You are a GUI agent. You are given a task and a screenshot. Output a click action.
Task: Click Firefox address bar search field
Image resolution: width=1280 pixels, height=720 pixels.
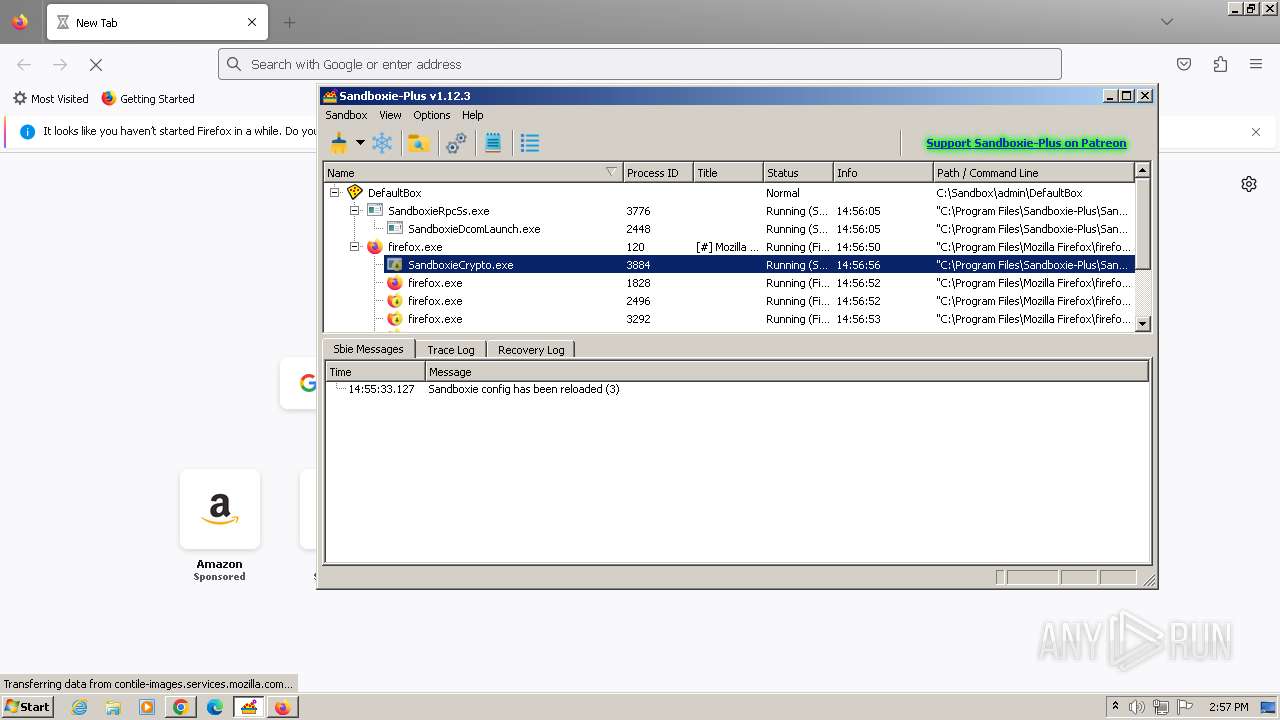pyautogui.click(x=640, y=64)
